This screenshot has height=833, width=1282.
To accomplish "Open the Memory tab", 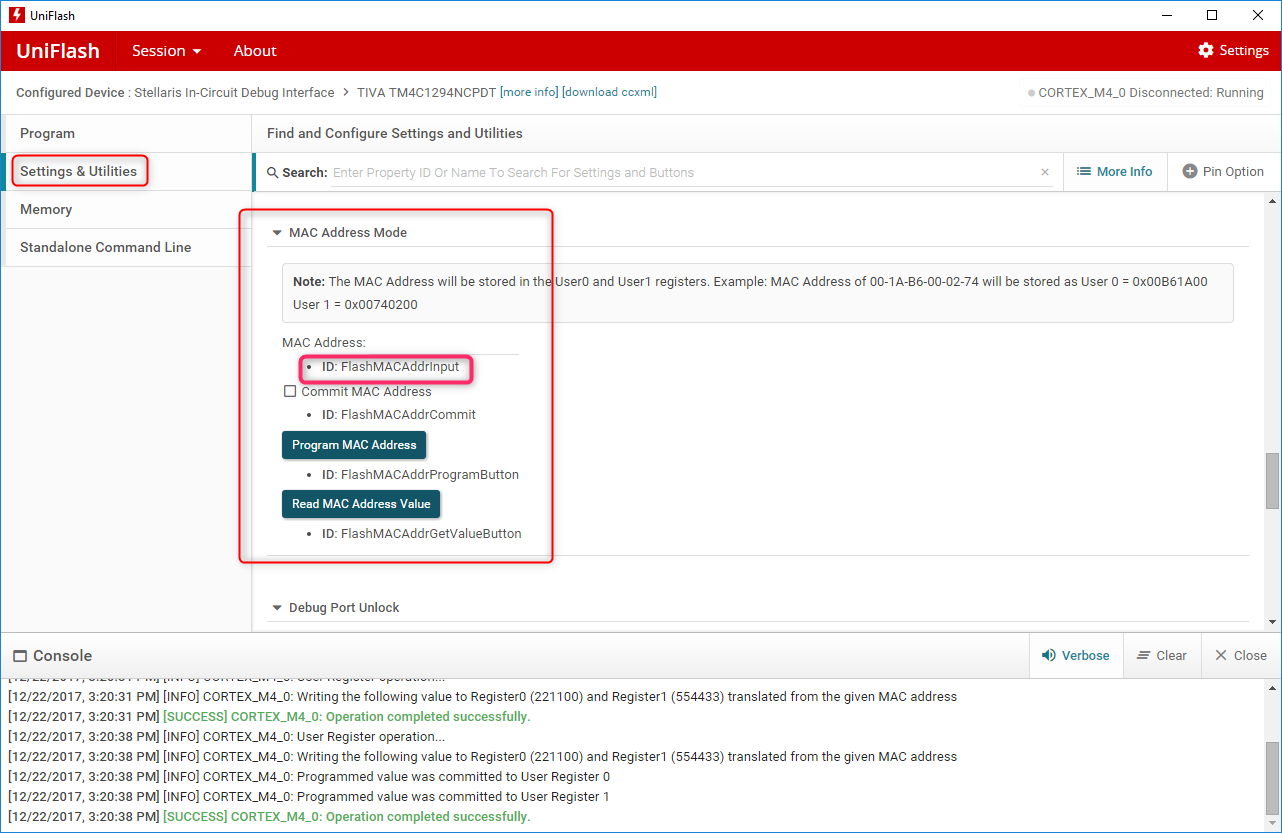I will tap(126, 210).
